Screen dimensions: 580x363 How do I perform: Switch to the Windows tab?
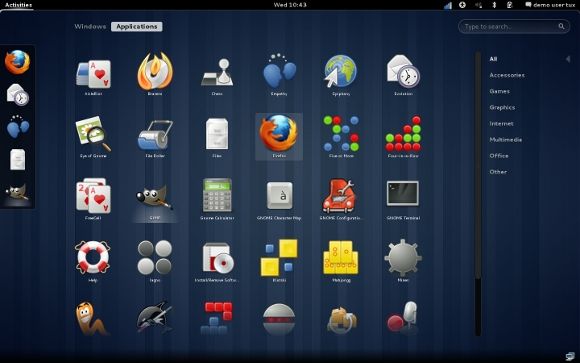[x=90, y=27]
